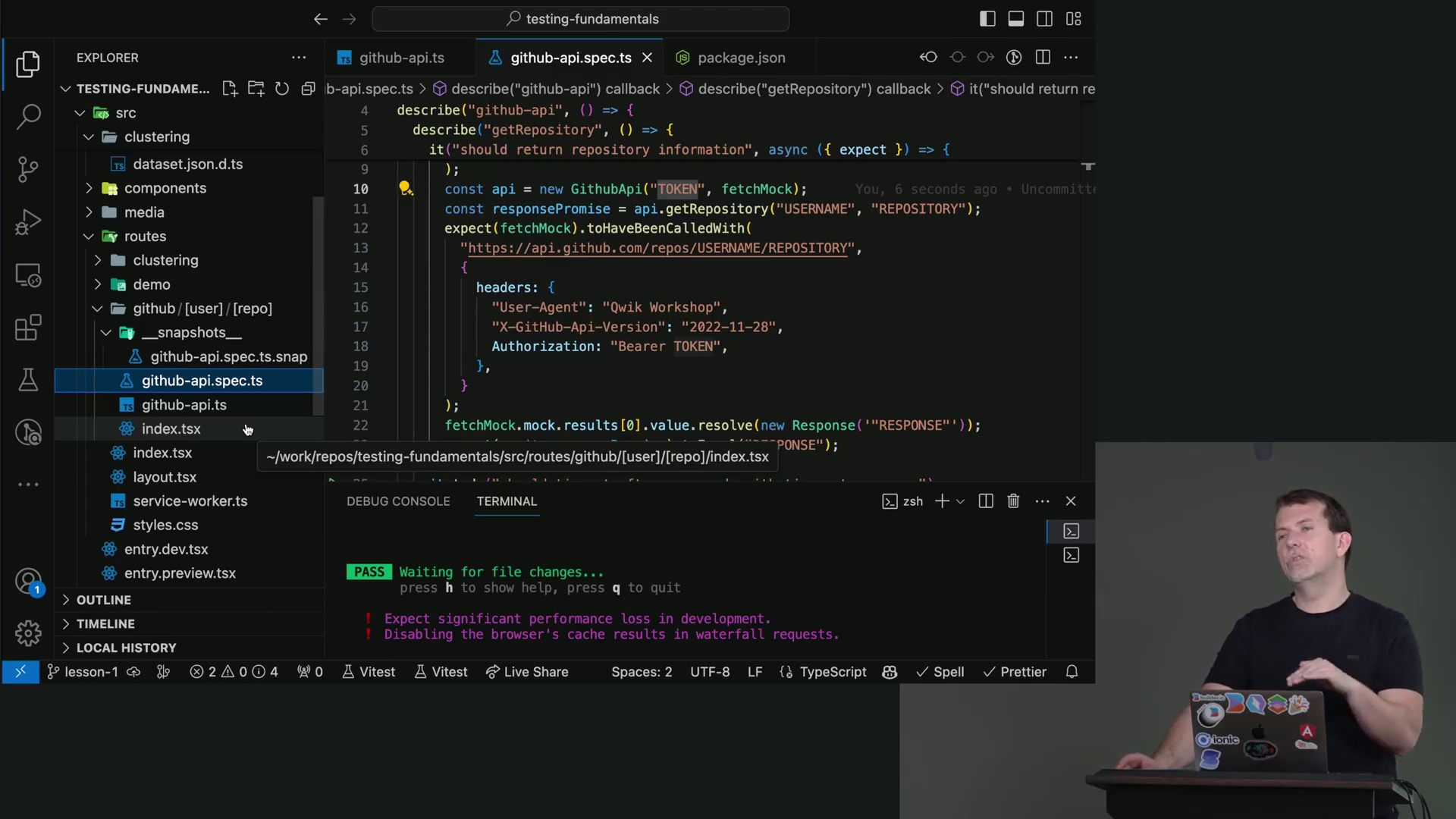1456x819 pixels.
Task: Refresh the Explorer file tree
Action: 282,89
